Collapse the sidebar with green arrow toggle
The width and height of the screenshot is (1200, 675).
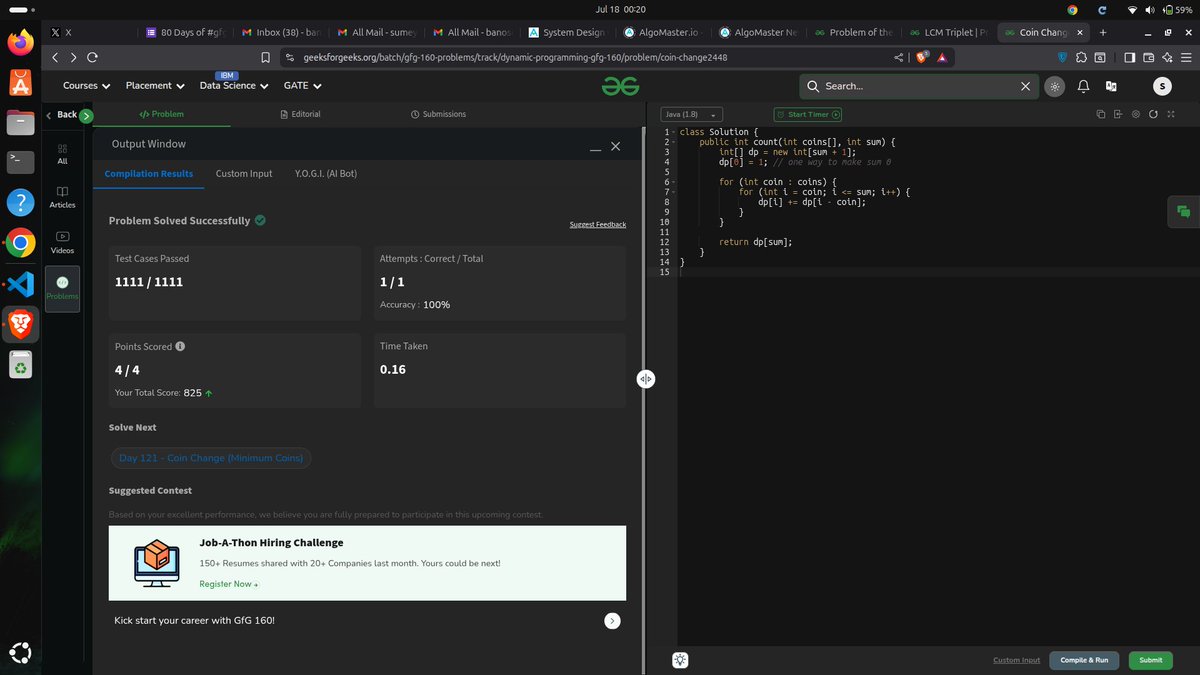87,115
